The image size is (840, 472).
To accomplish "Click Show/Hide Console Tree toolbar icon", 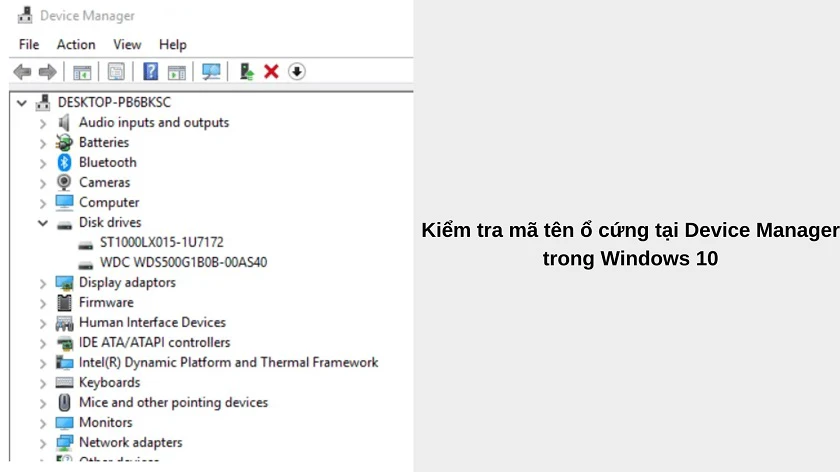I will pyautogui.click(x=82, y=72).
